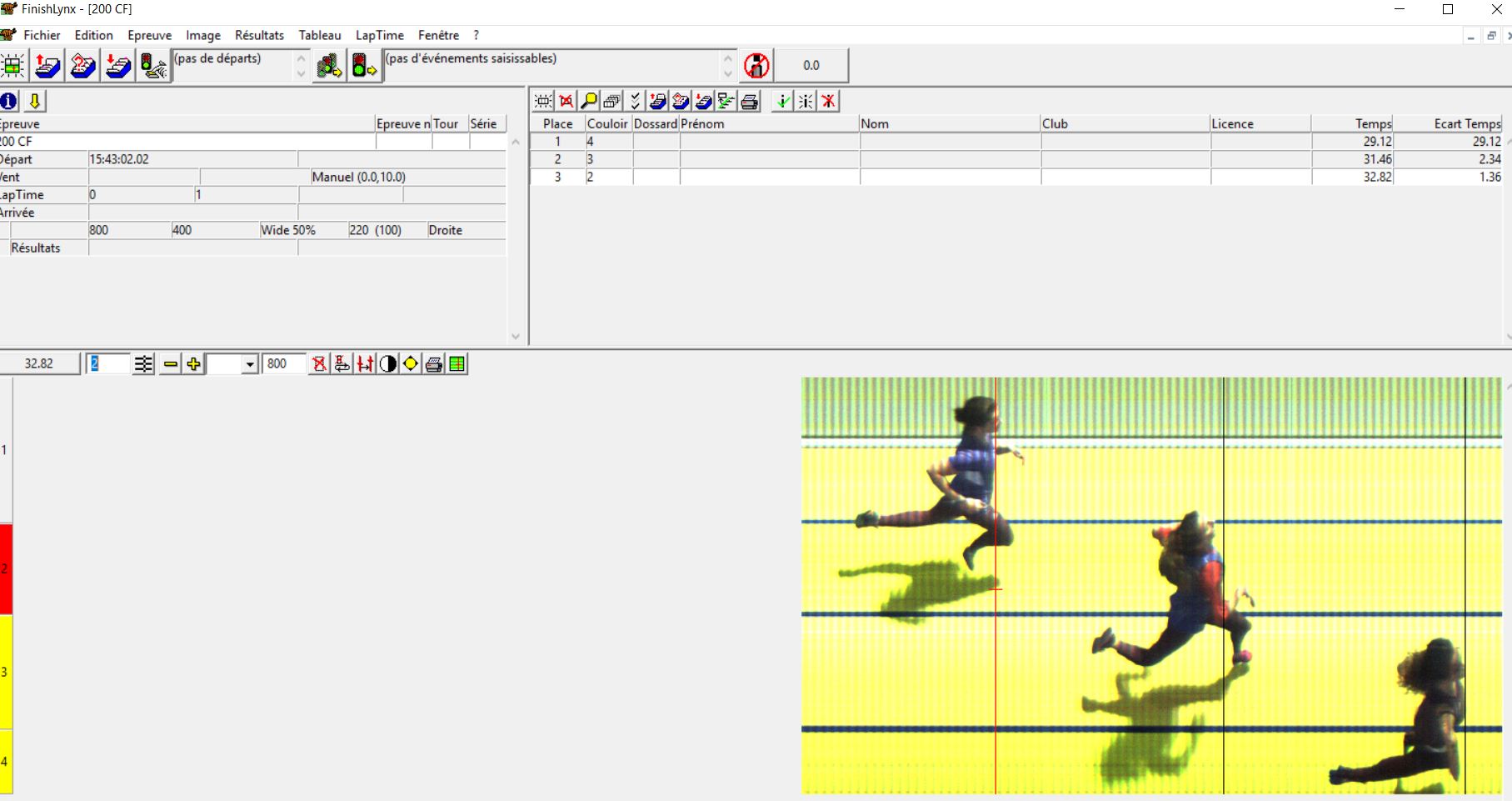The width and height of the screenshot is (1512, 801).
Task: Click the printer icon in image toolbar
Action: click(x=434, y=364)
